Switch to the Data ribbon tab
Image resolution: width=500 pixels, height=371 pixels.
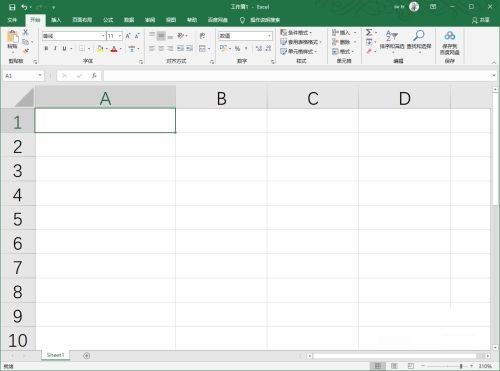(129, 20)
